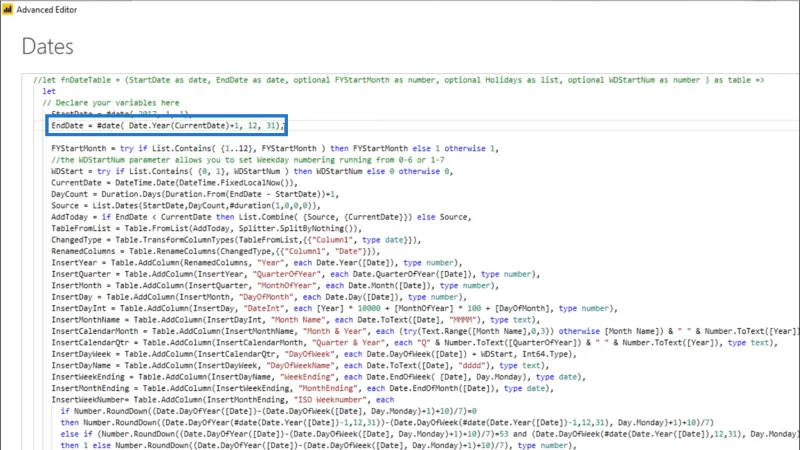This screenshot has width=800, height=450.
Task: Click the InsertQuarter step line
Action: [x=295, y=274]
